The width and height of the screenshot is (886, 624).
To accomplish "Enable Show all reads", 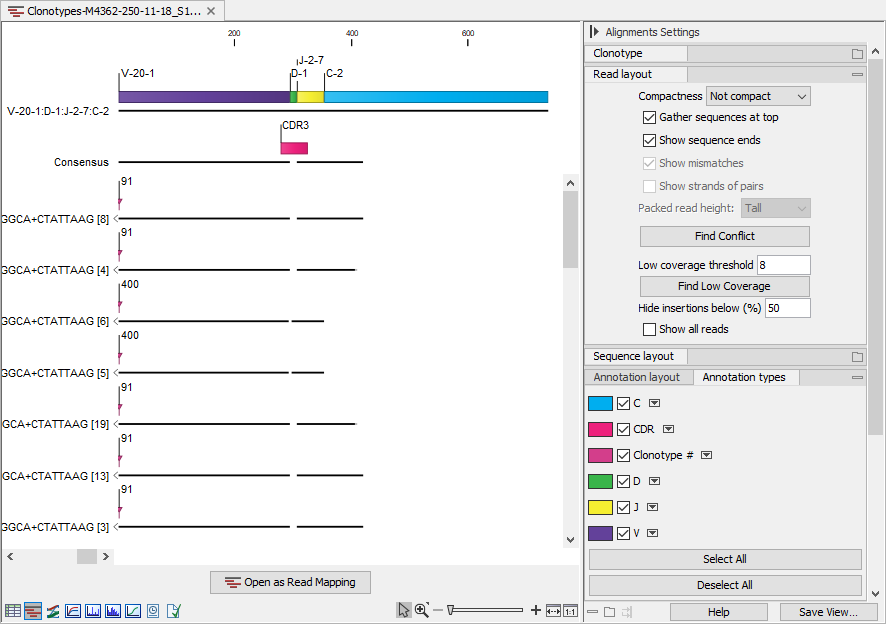I will (648, 329).
